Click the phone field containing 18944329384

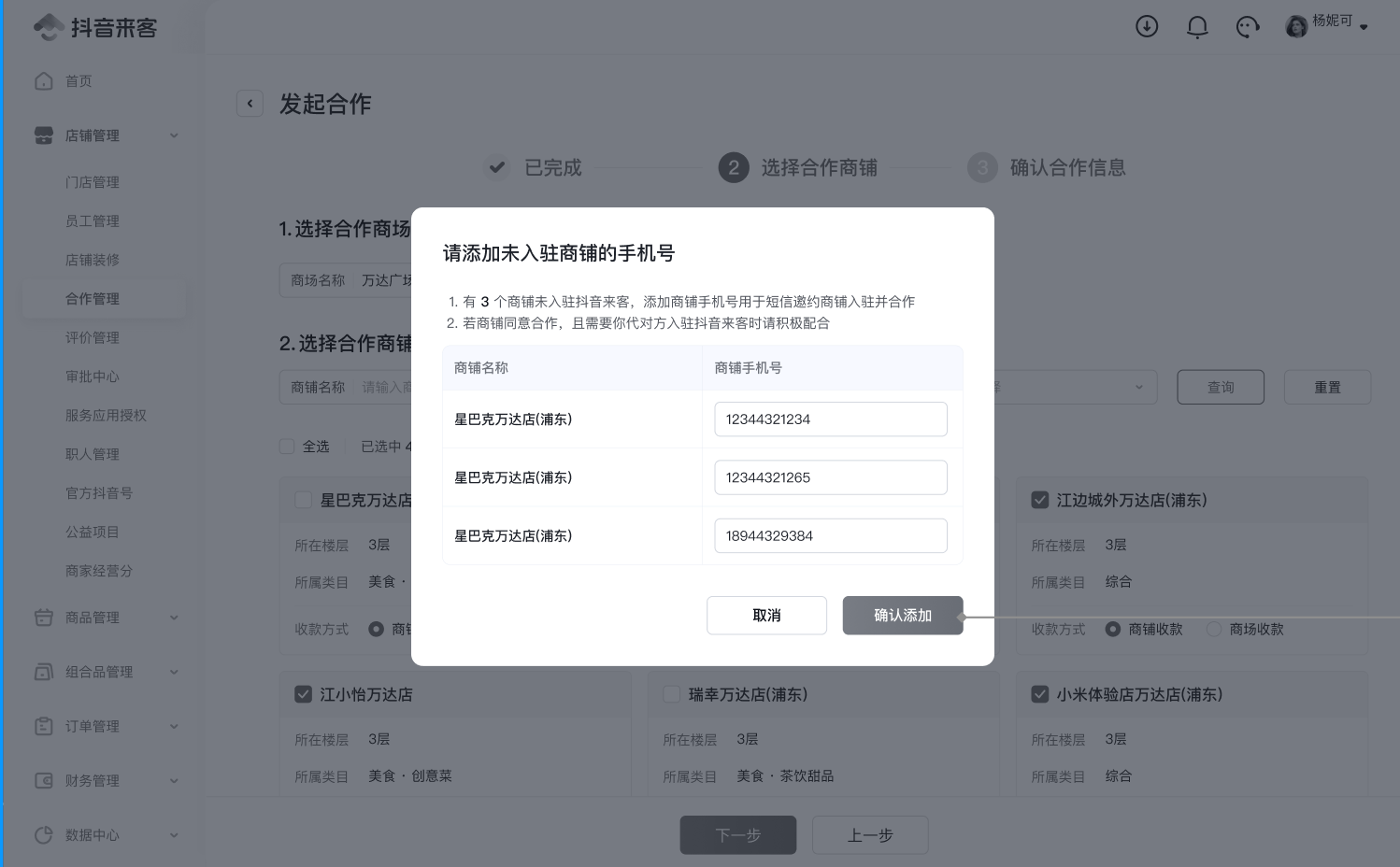click(x=830, y=536)
